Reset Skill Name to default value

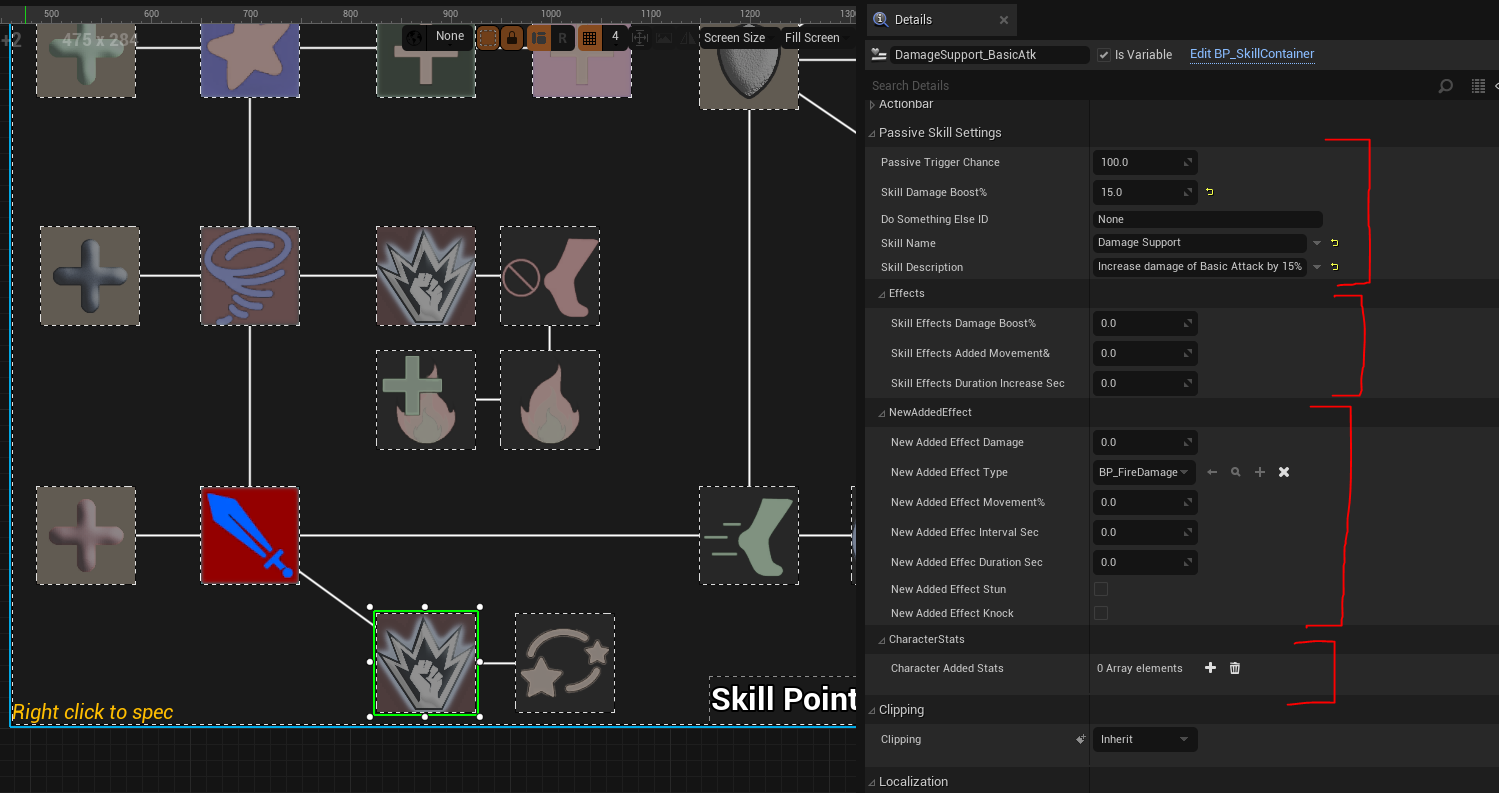tap(1334, 243)
